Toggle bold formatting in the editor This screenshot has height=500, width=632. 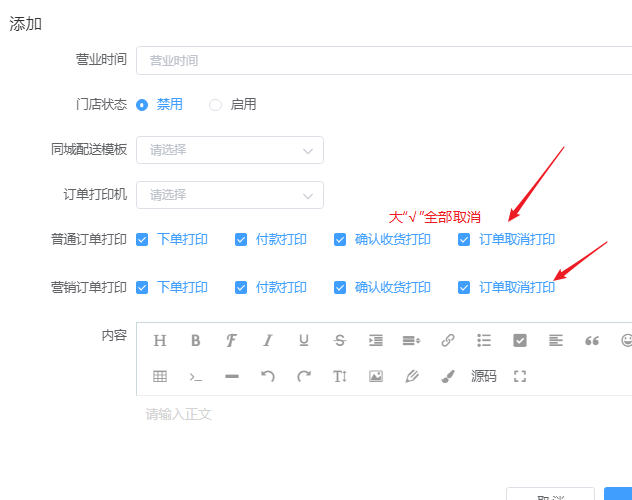[x=195, y=341]
